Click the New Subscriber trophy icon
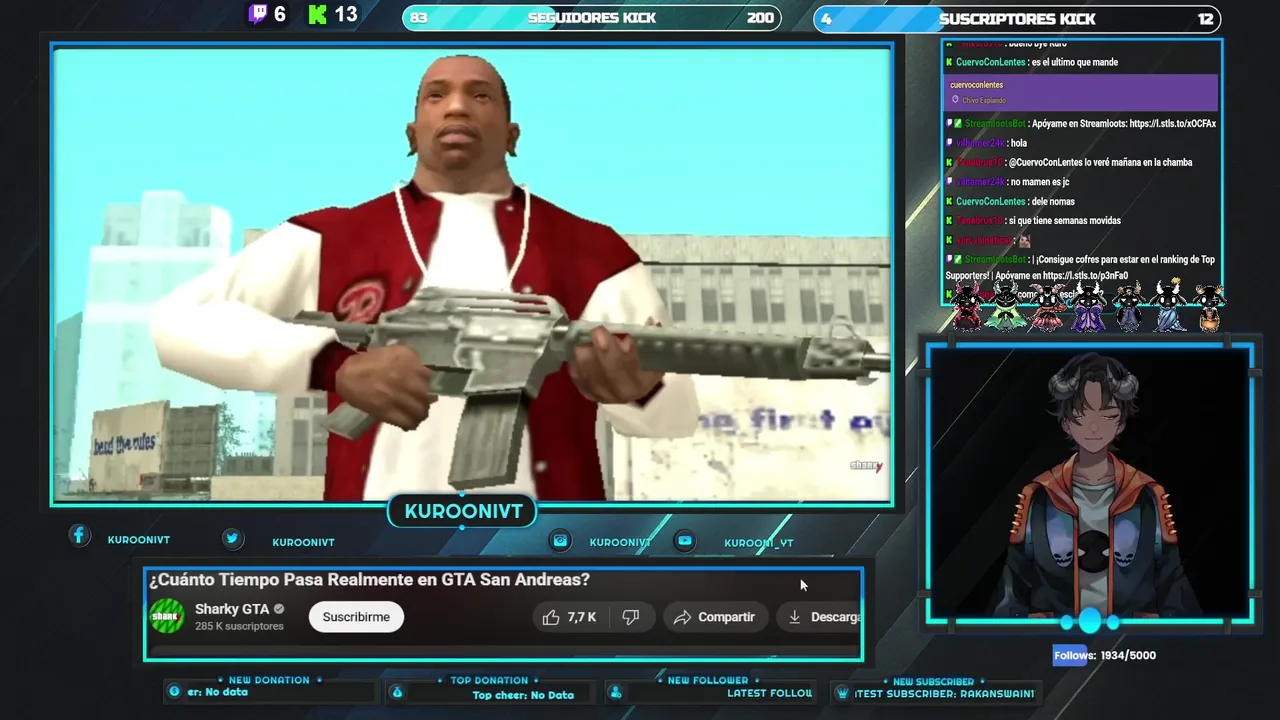1280x720 pixels. point(842,693)
